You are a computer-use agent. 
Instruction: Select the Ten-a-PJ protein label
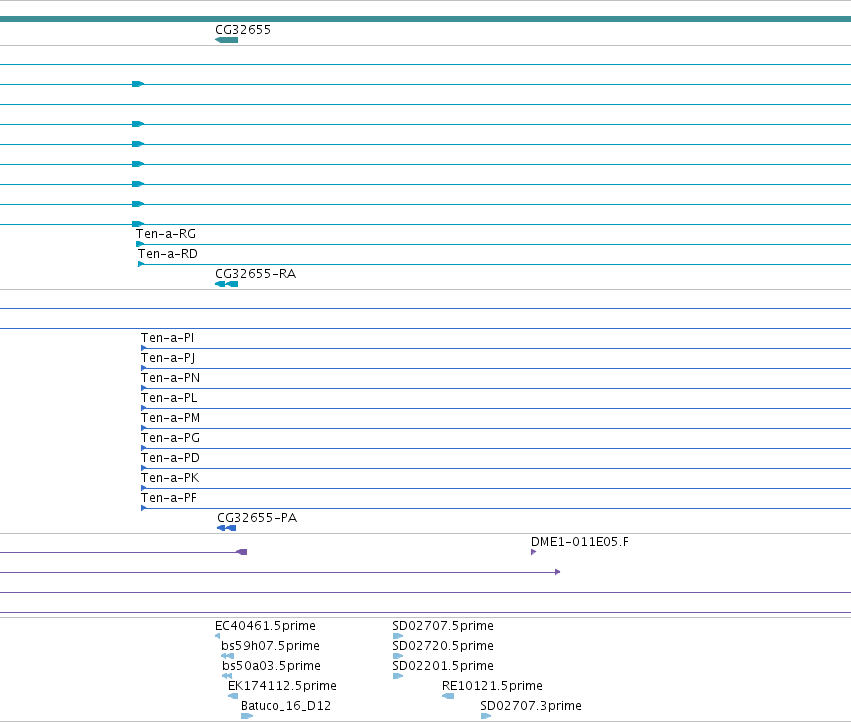[168, 358]
